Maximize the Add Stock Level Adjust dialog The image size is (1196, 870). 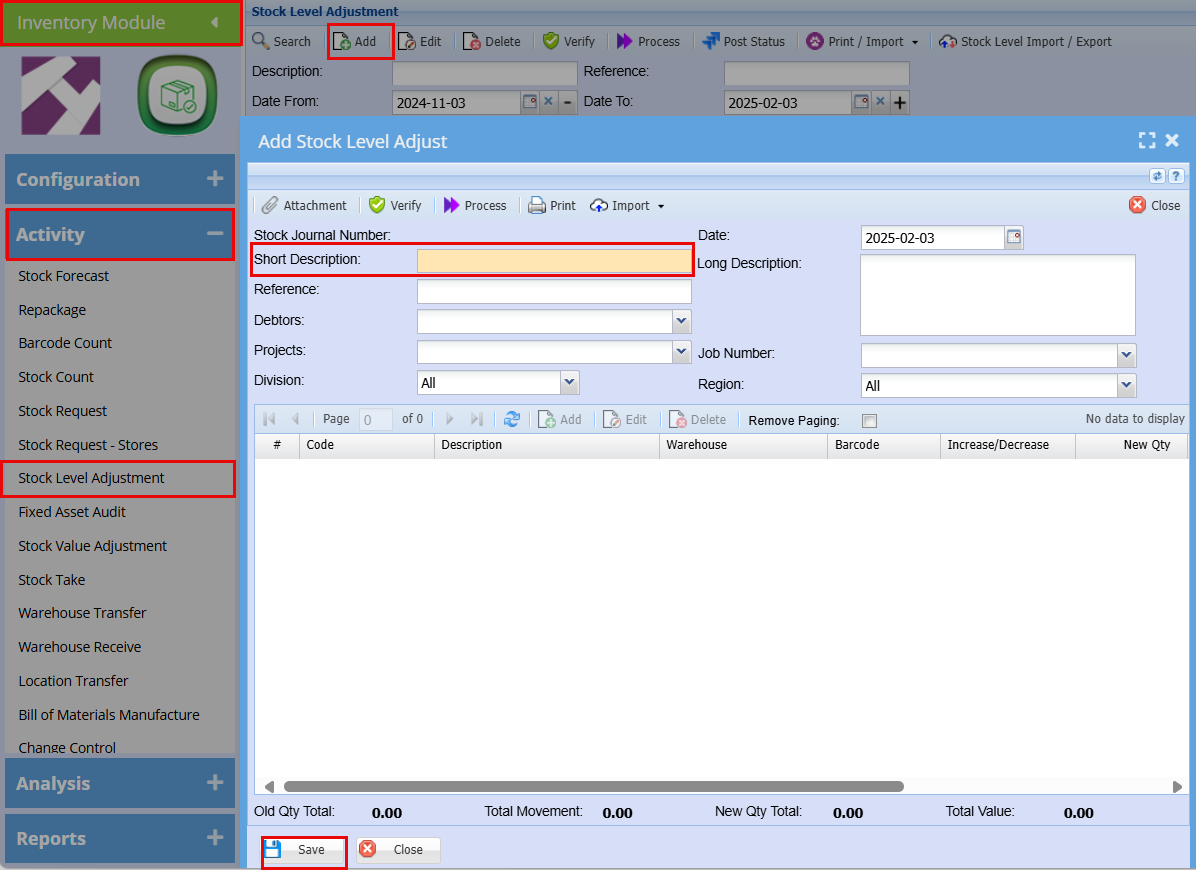(x=1147, y=141)
